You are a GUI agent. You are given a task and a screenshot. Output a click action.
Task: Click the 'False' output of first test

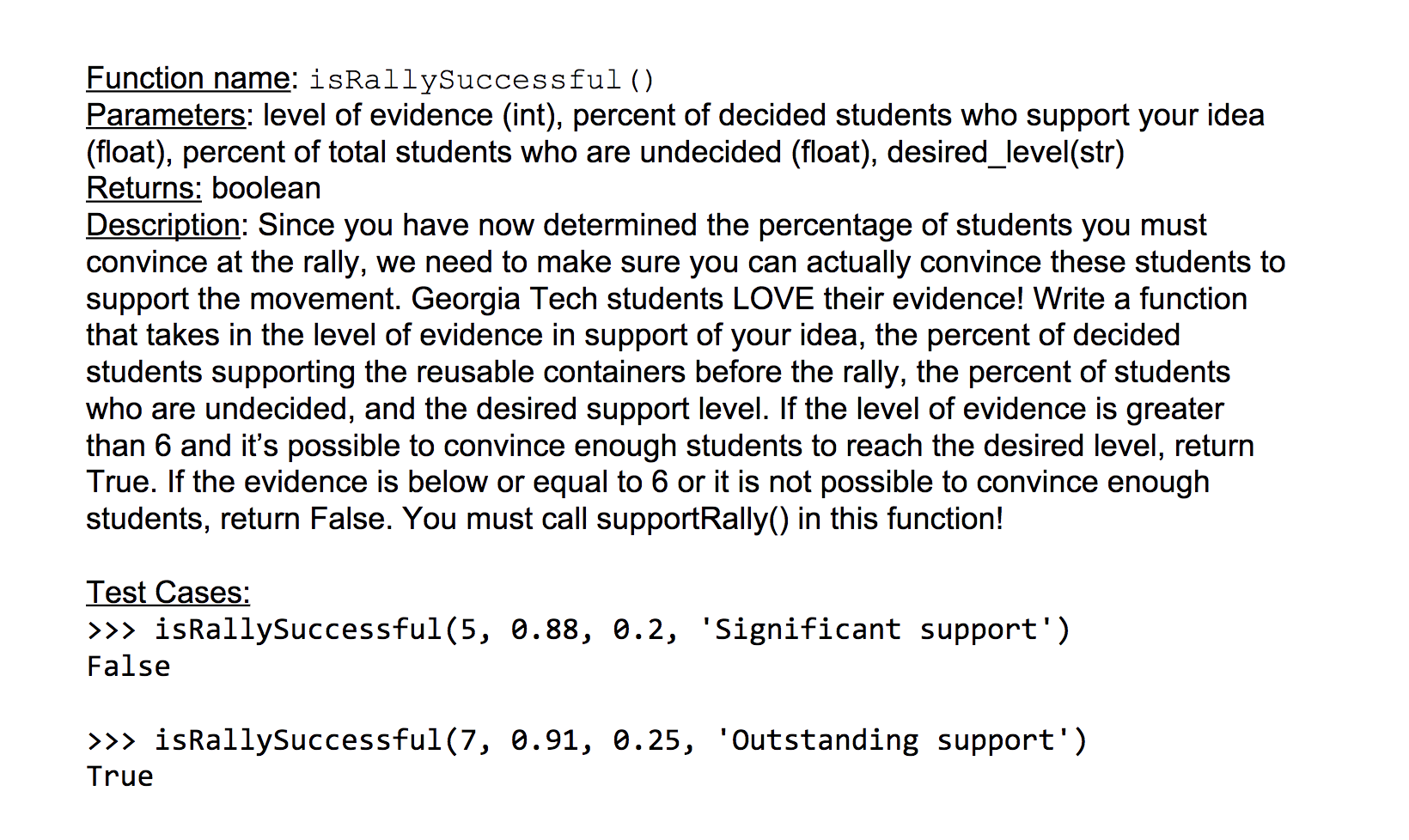[x=129, y=667]
